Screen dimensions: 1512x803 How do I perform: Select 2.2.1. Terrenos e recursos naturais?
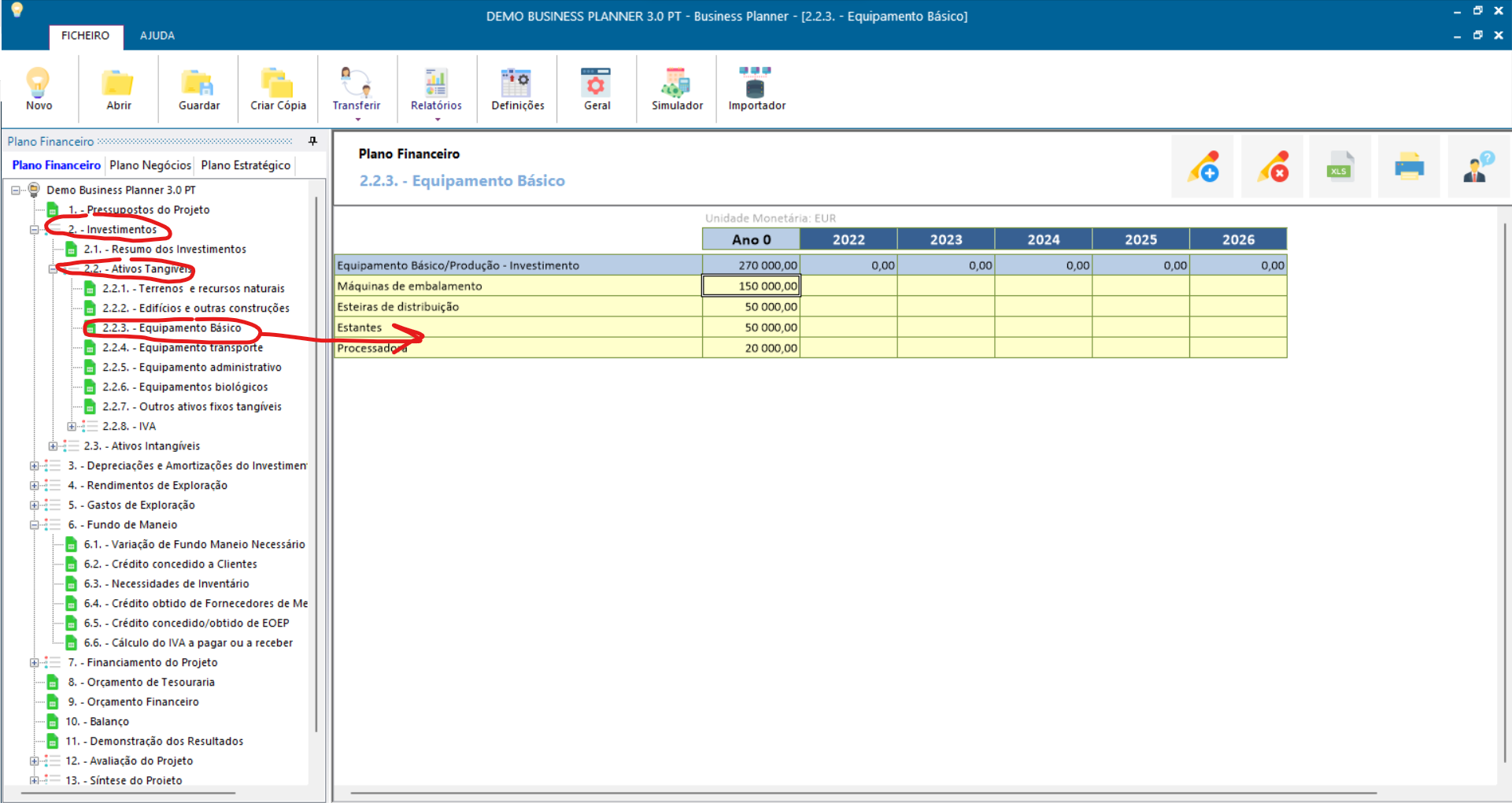coord(194,289)
